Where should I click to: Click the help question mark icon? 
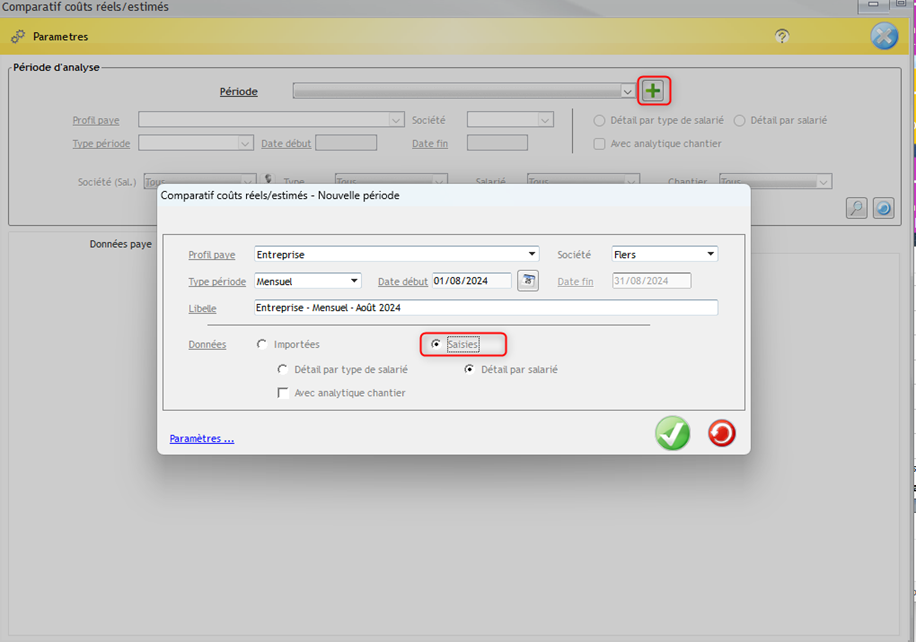[782, 36]
